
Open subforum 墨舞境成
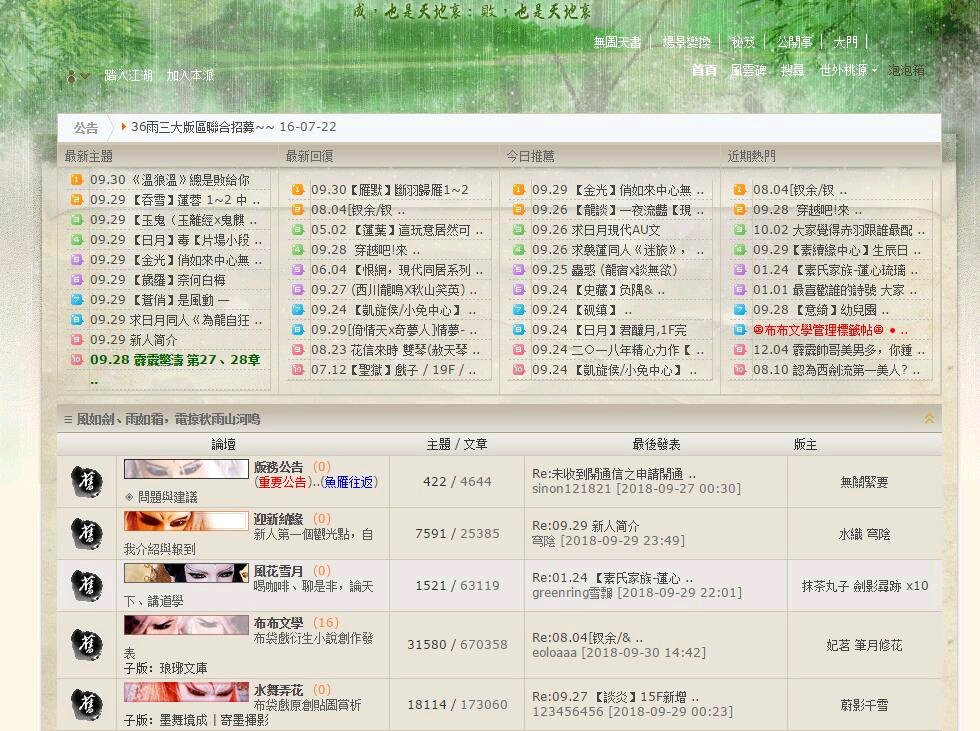click(x=183, y=720)
